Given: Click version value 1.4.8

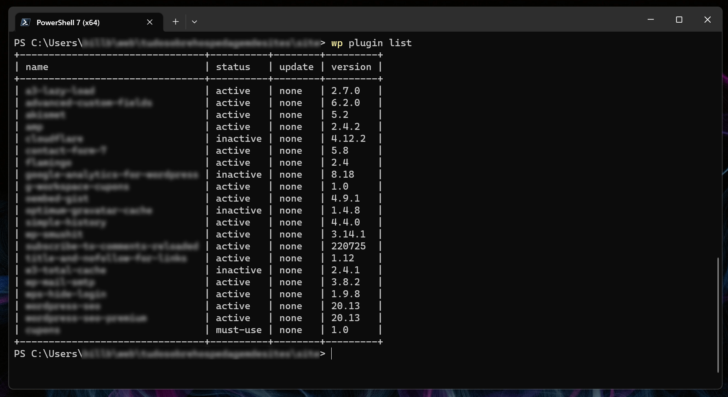Looking at the screenshot, I should pos(345,210).
